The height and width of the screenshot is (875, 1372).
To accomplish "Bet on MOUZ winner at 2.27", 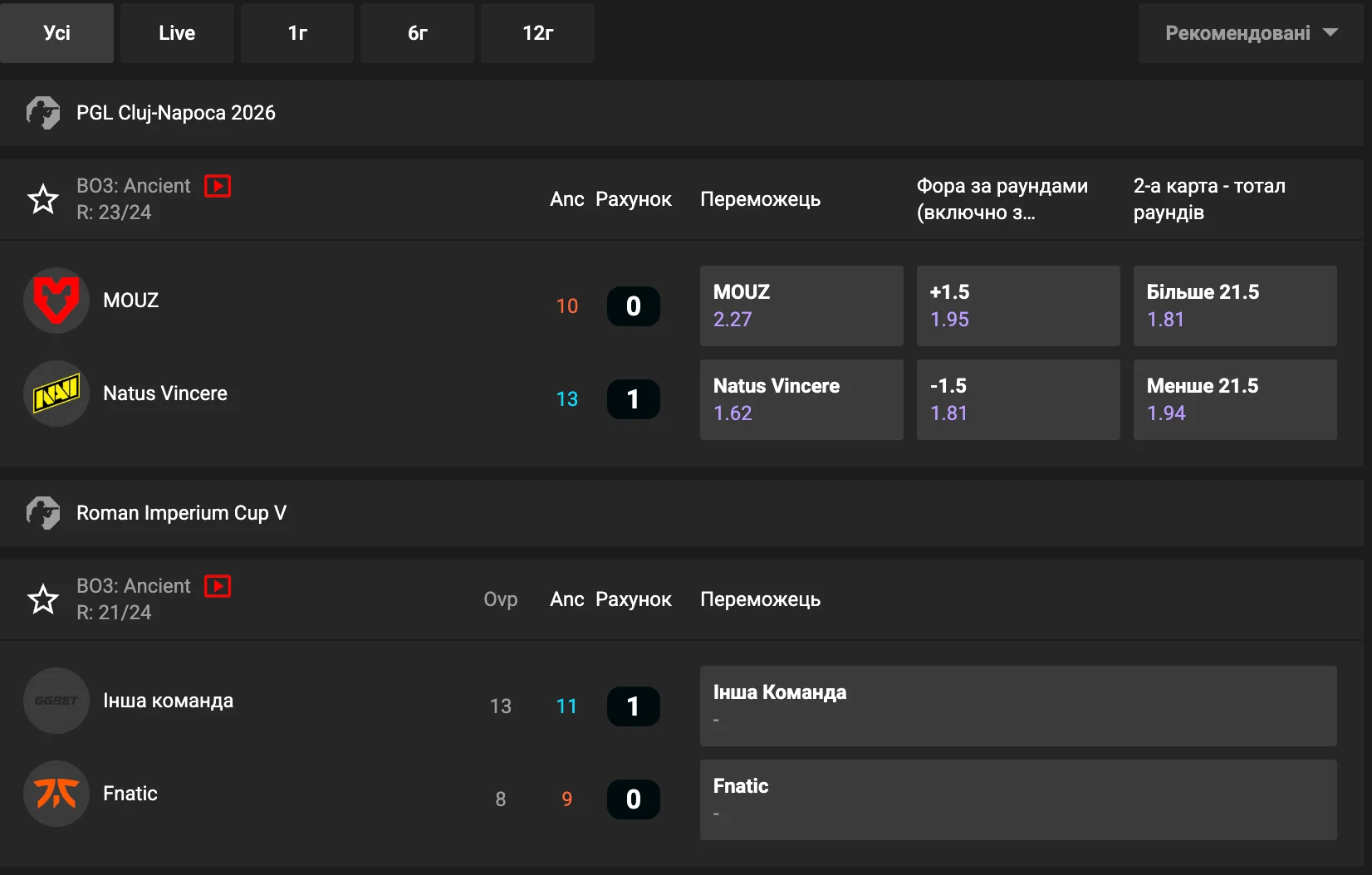I will (x=801, y=306).
